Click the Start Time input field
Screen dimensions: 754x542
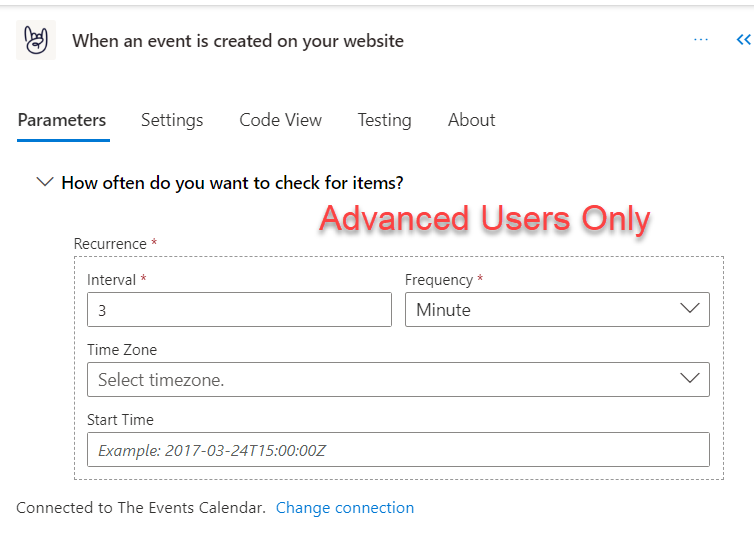coord(398,450)
